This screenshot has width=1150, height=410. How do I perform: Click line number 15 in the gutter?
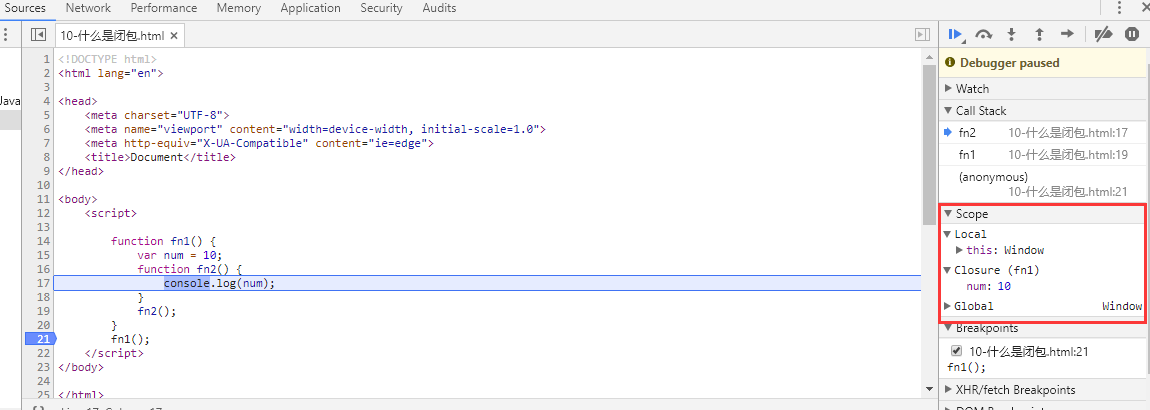[x=42, y=255]
